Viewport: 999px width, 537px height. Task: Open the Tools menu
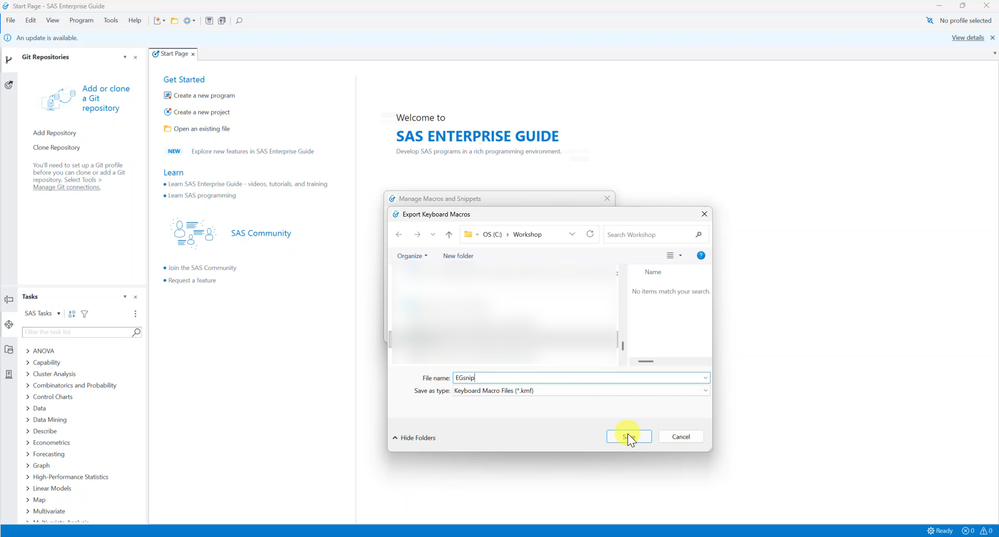(x=111, y=20)
